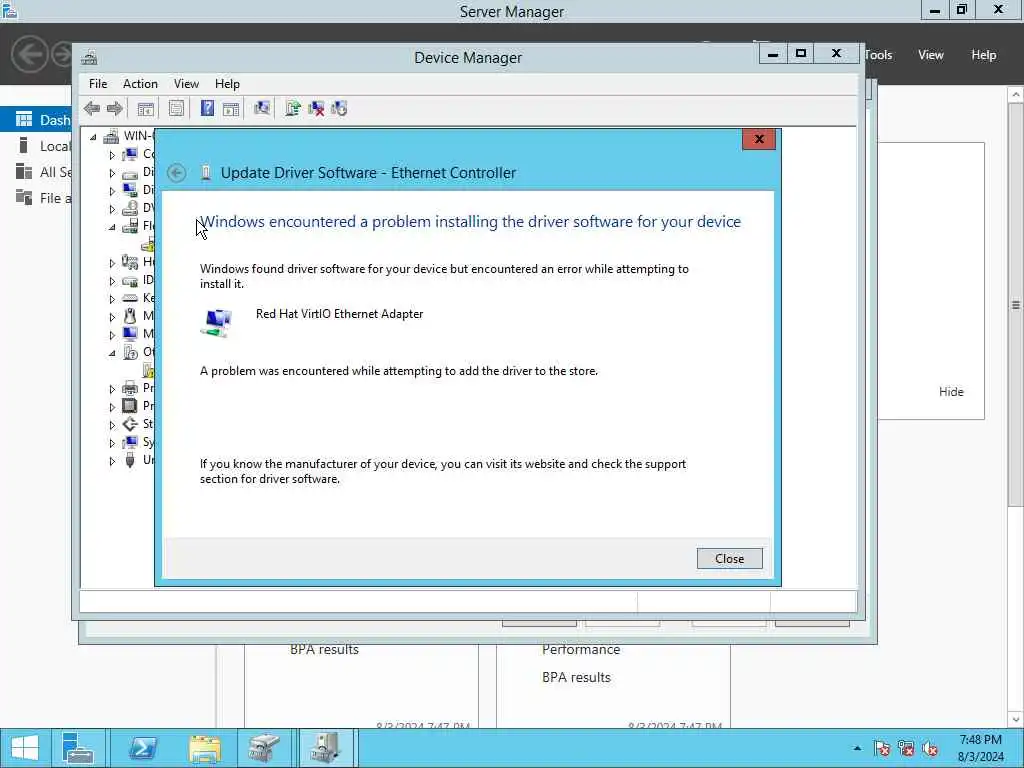1024x768 pixels.
Task: Select the Mice and pointing devices icon
Action: tap(130, 316)
